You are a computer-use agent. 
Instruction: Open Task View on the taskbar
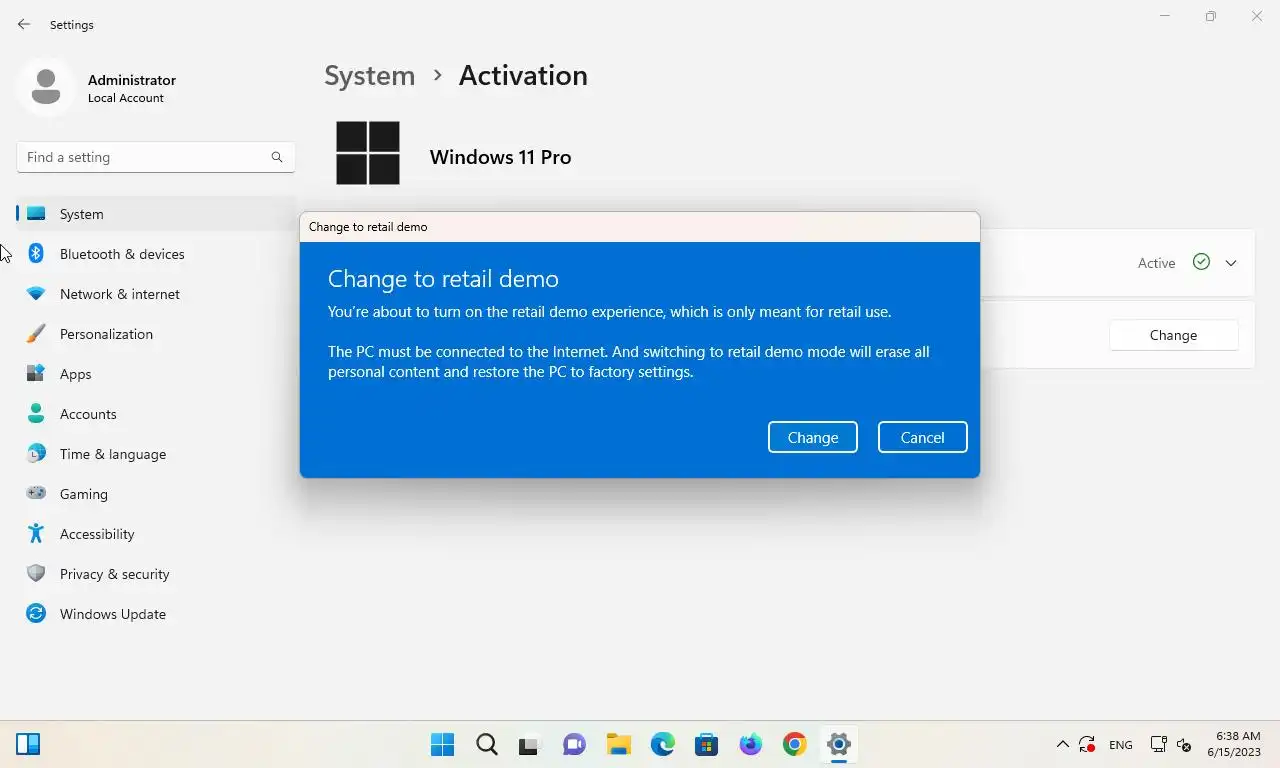[529, 744]
